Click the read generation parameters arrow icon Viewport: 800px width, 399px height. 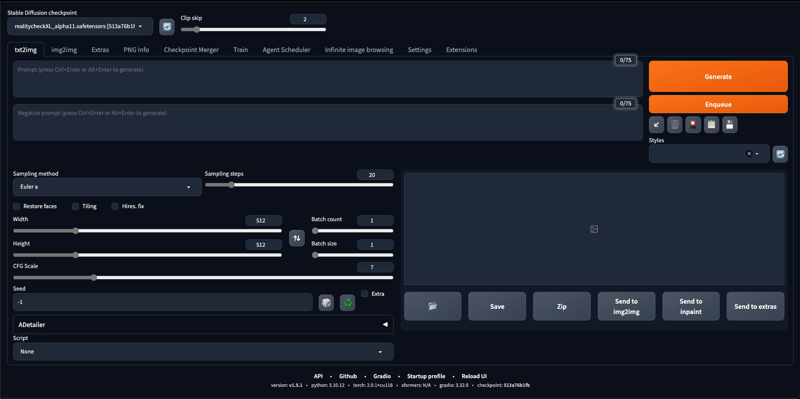[x=656, y=124]
